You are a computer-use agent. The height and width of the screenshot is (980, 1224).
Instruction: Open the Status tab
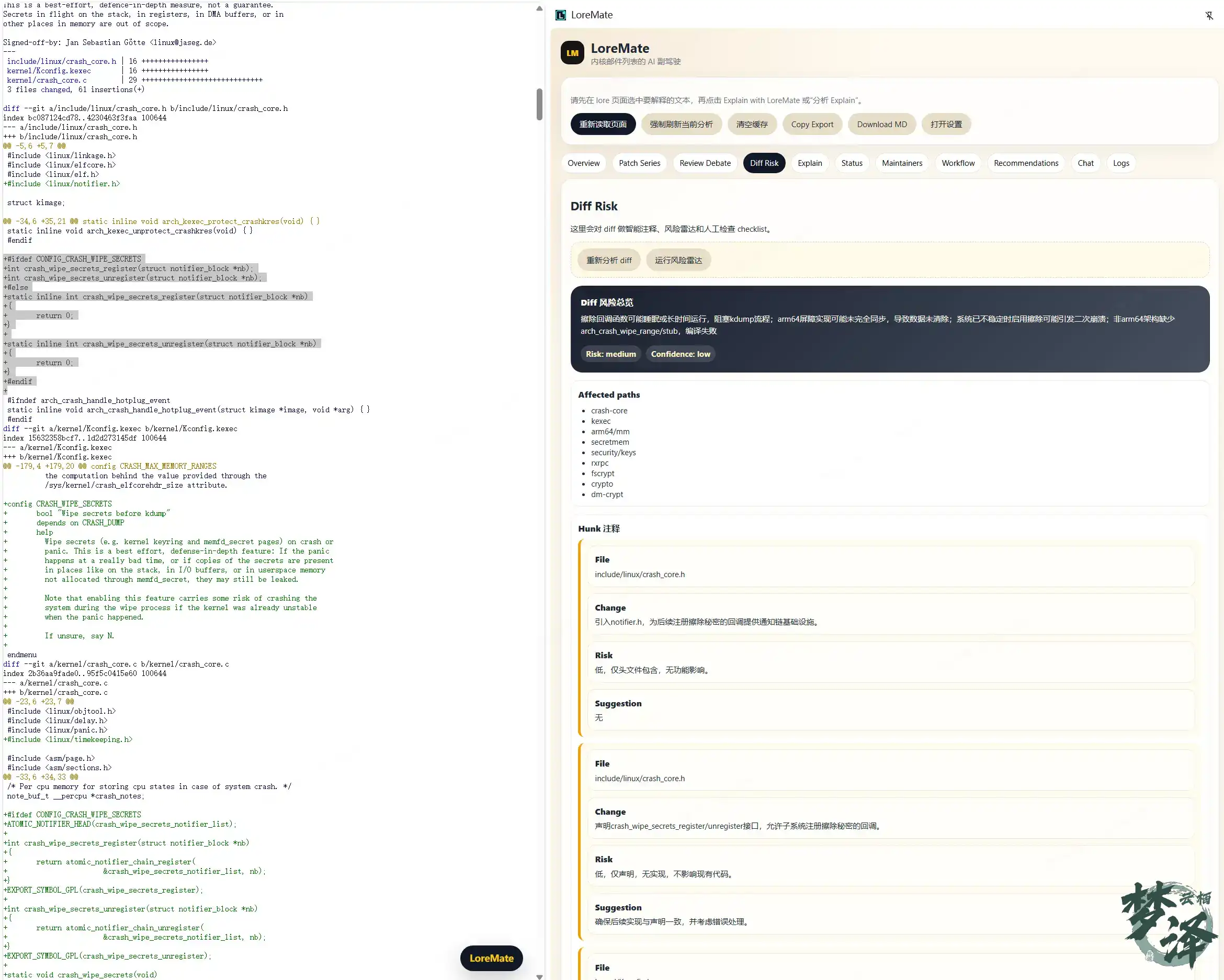[852, 163]
